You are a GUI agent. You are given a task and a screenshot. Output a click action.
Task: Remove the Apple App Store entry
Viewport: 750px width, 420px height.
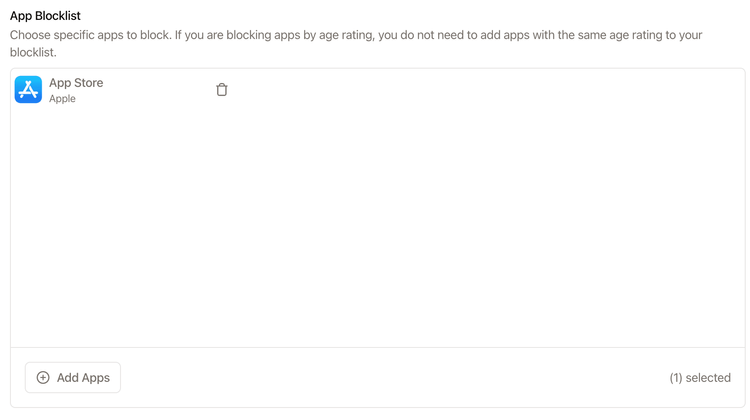point(221,89)
